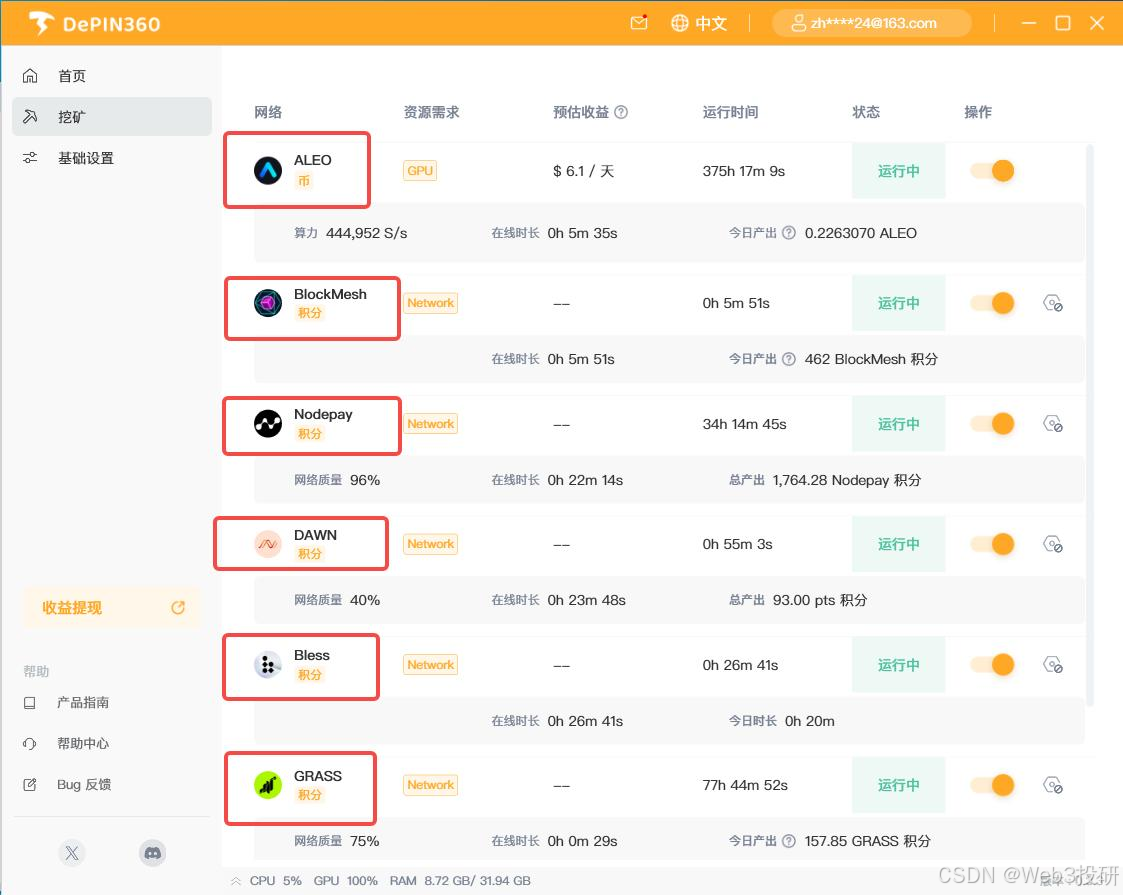Click the 网络 column header
1123x895 pixels.
point(268,112)
